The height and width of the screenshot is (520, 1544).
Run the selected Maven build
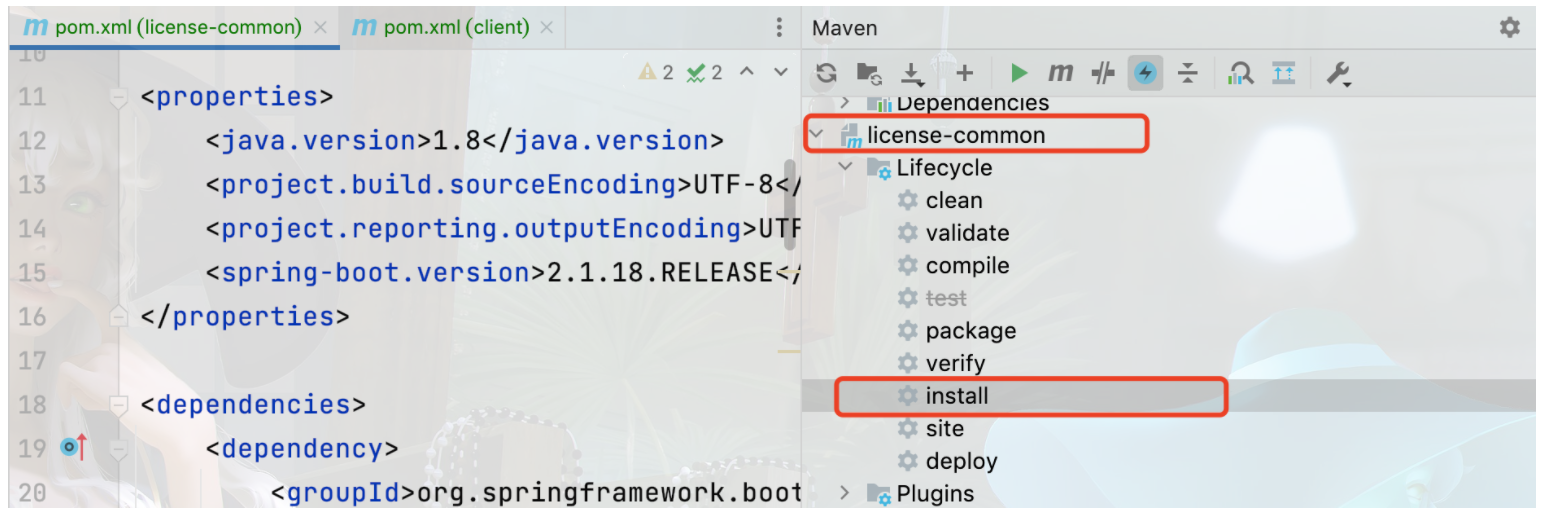(x=1019, y=73)
